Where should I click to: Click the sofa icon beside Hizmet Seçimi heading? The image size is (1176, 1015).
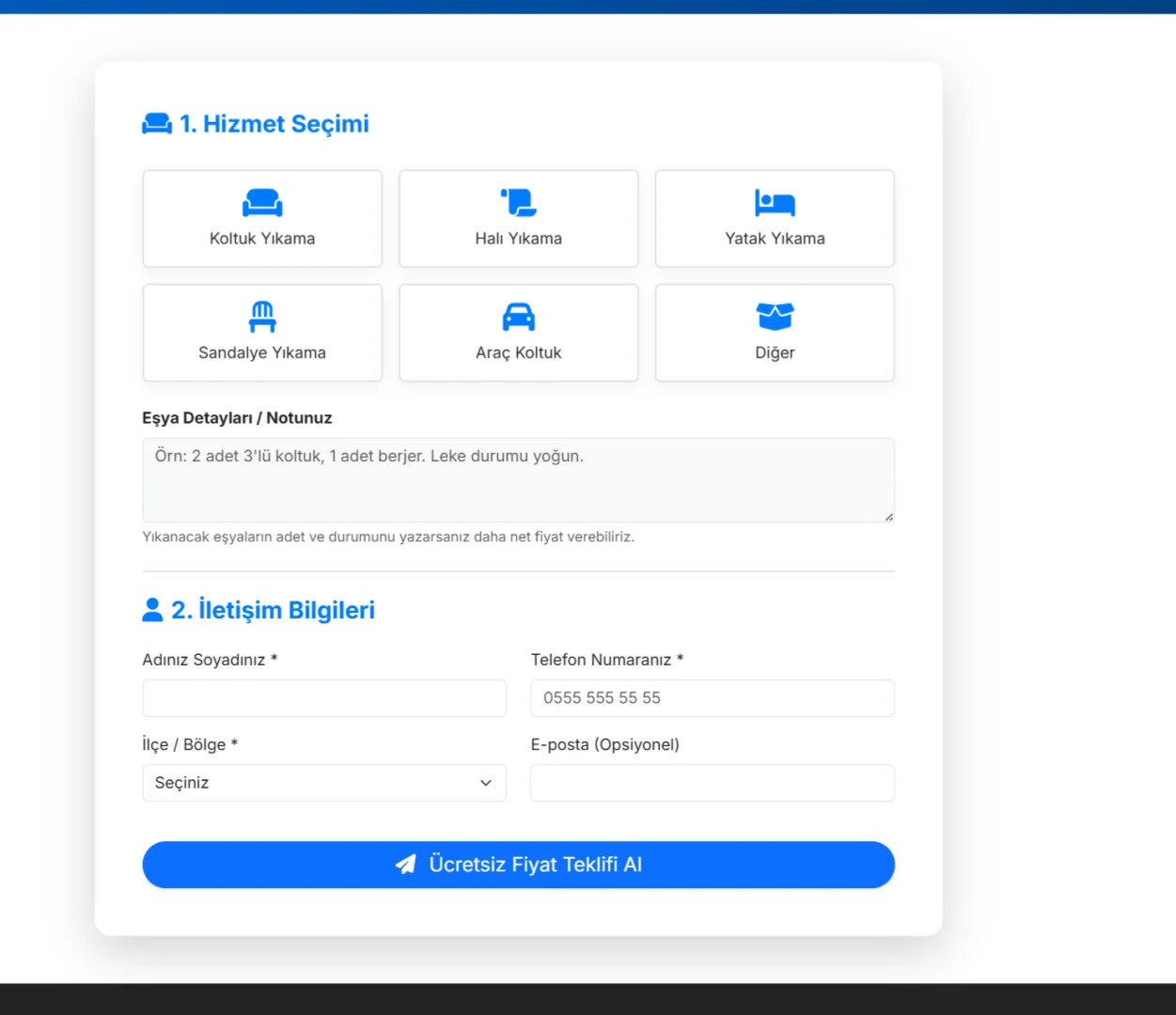point(157,124)
